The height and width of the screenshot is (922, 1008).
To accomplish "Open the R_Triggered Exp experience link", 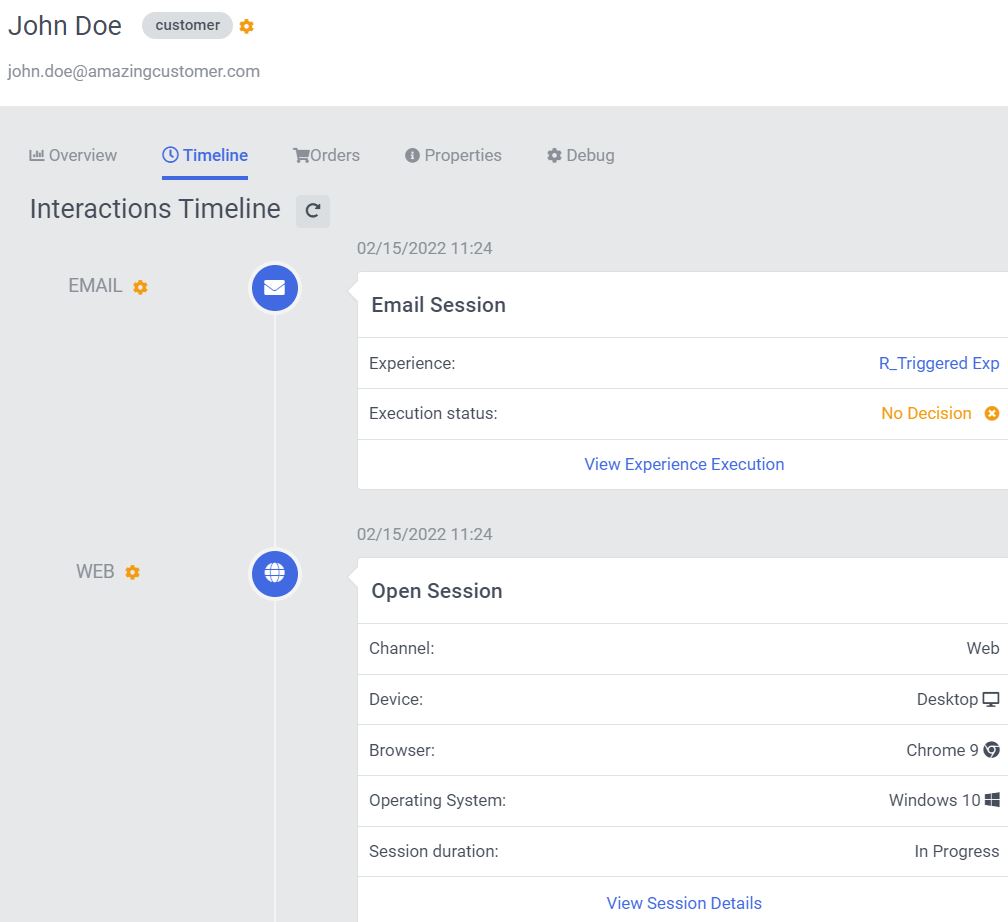I will pos(938,363).
